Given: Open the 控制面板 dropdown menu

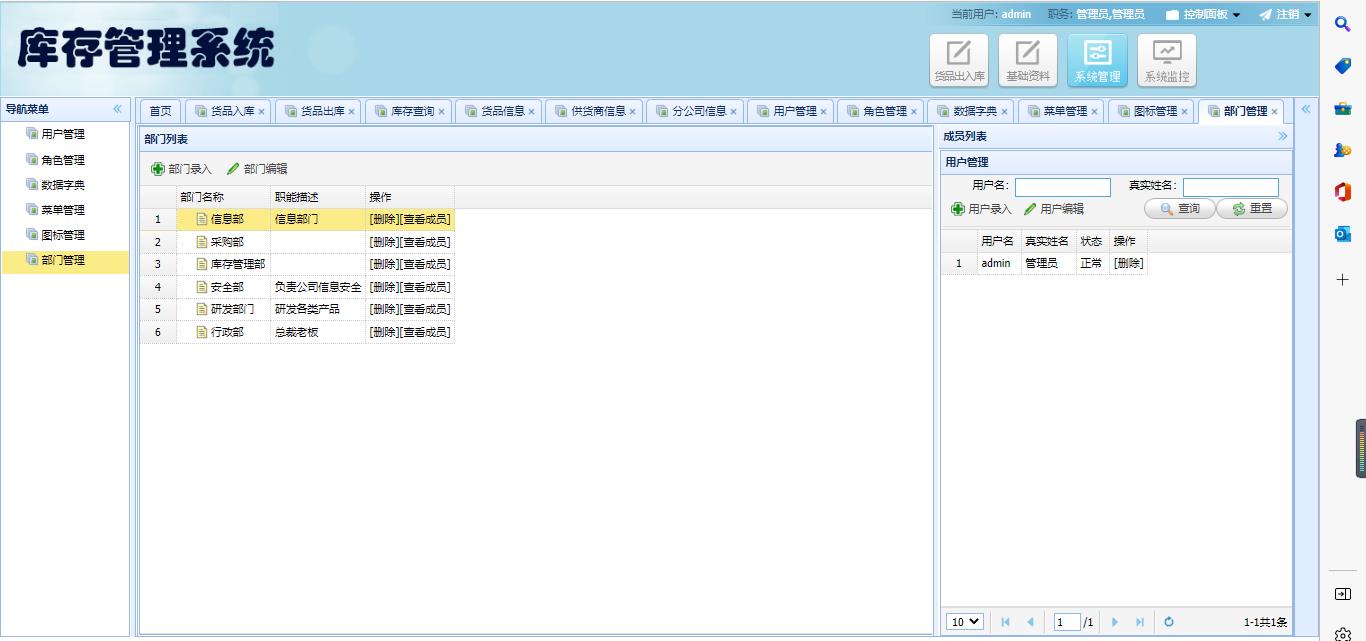Looking at the screenshot, I should 1203,15.
